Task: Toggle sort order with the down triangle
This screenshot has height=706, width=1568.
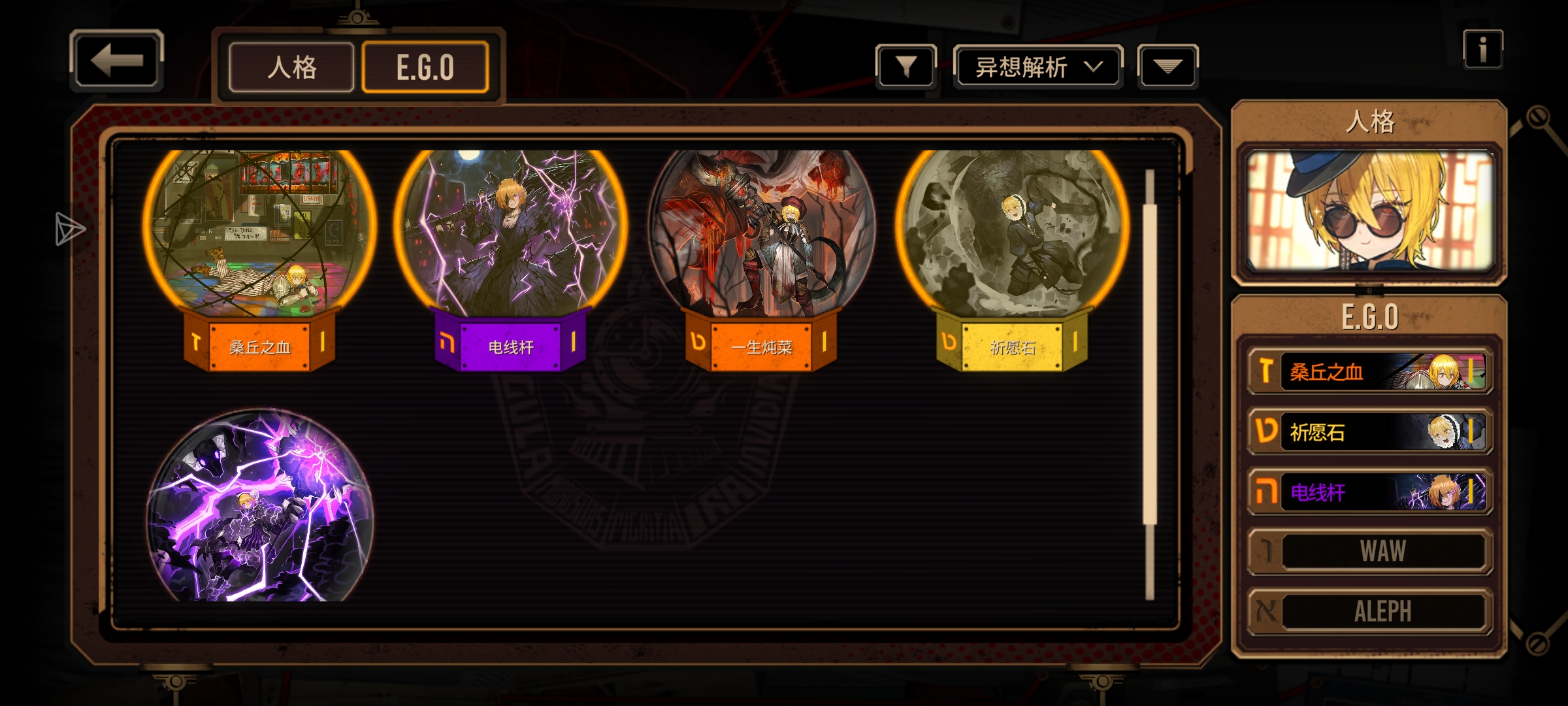Action: coord(1168,67)
